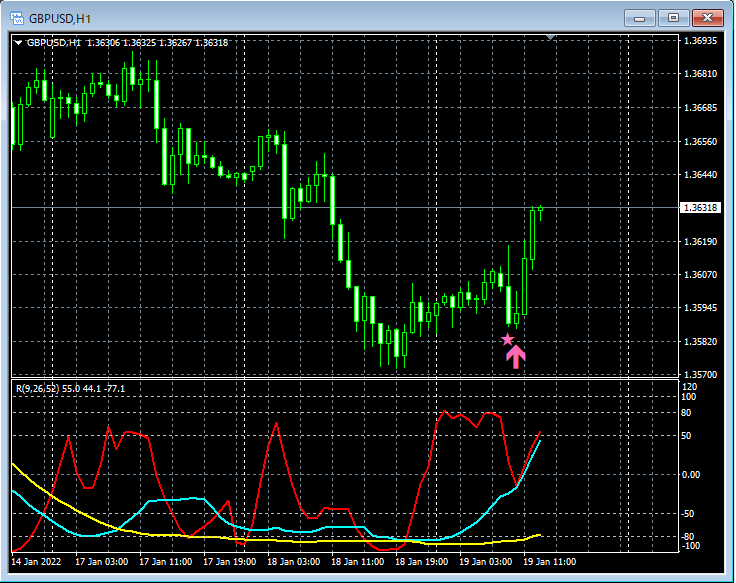Screen dimensions: 736x583
Task: Click the GBPUSD,H1 chart window icon
Action: tap(17, 18)
